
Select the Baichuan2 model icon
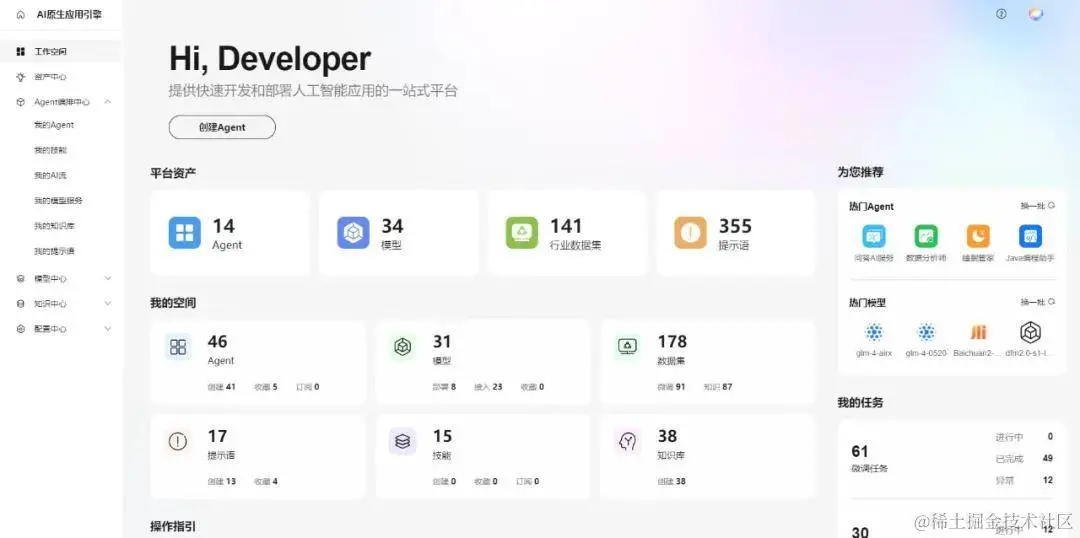click(x=978, y=333)
